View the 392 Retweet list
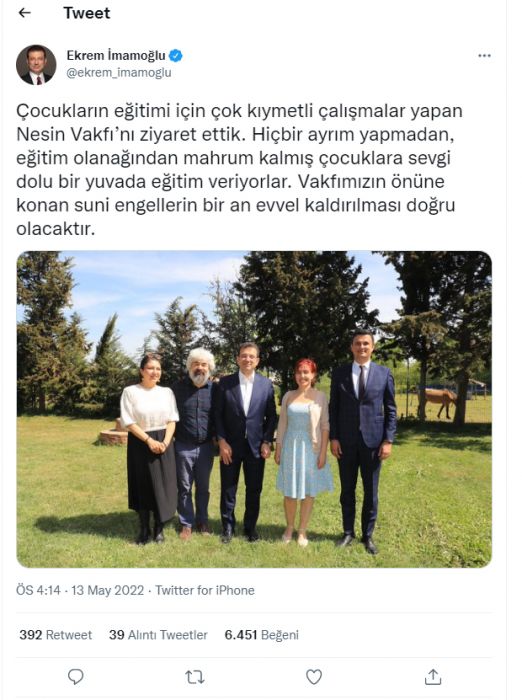The height and width of the screenshot is (700, 522). pos(55,635)
